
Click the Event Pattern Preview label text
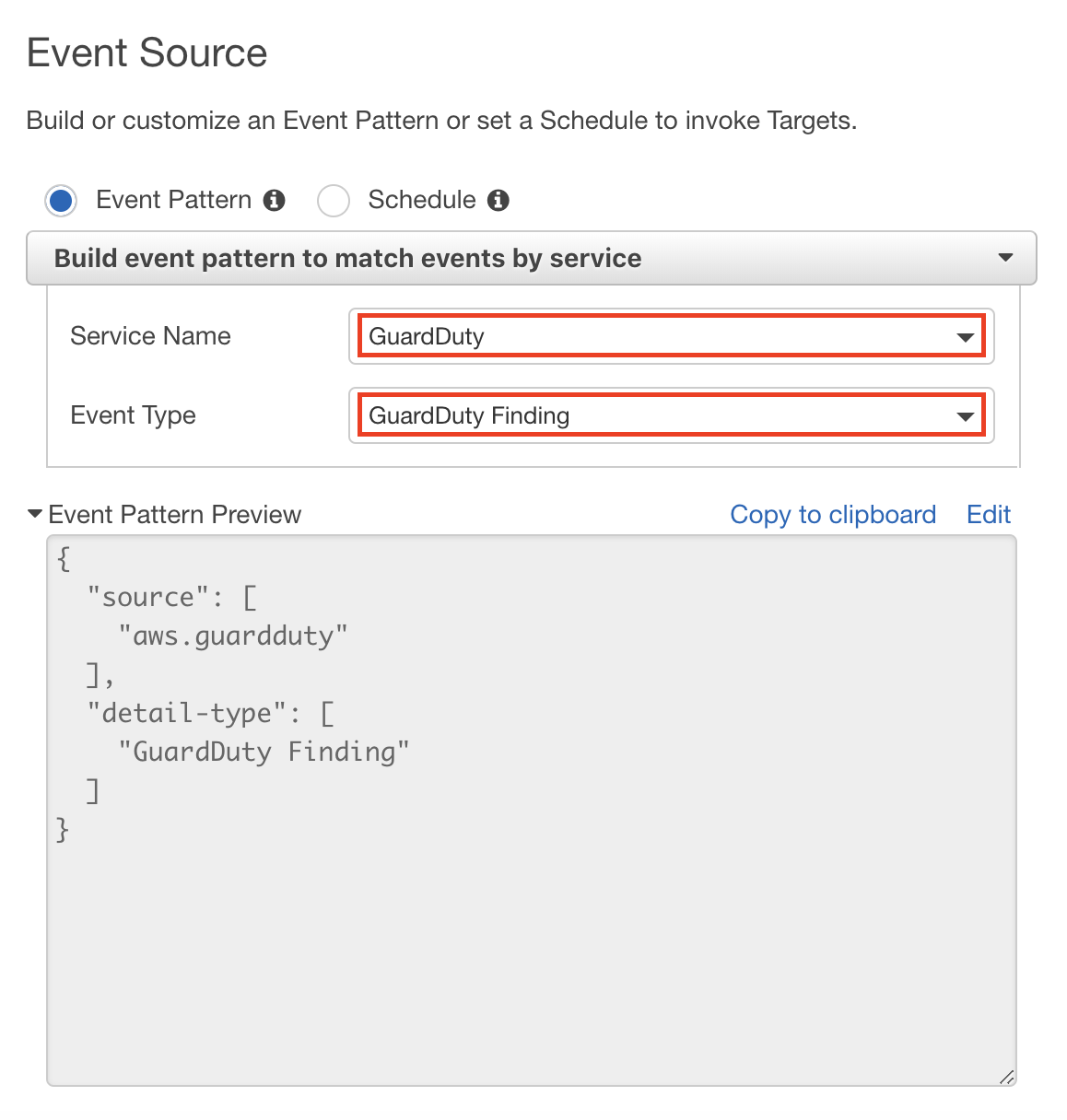coord(175,514)
